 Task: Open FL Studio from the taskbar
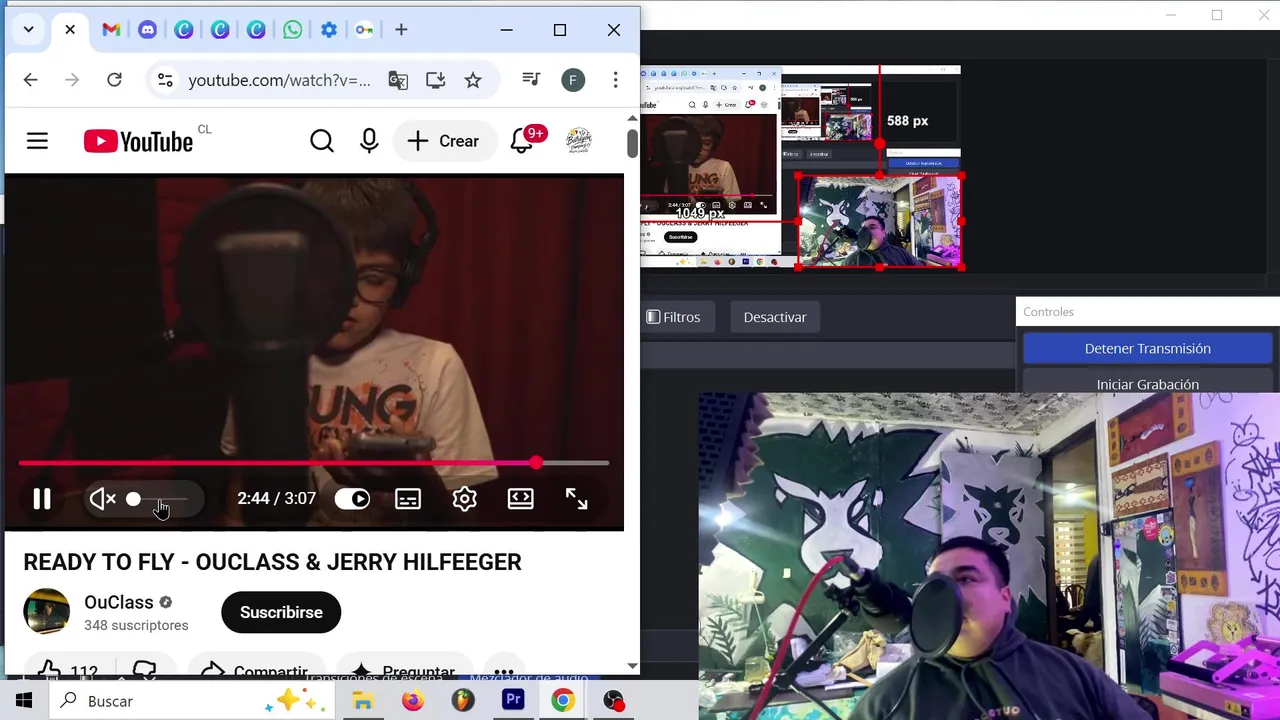462,701
